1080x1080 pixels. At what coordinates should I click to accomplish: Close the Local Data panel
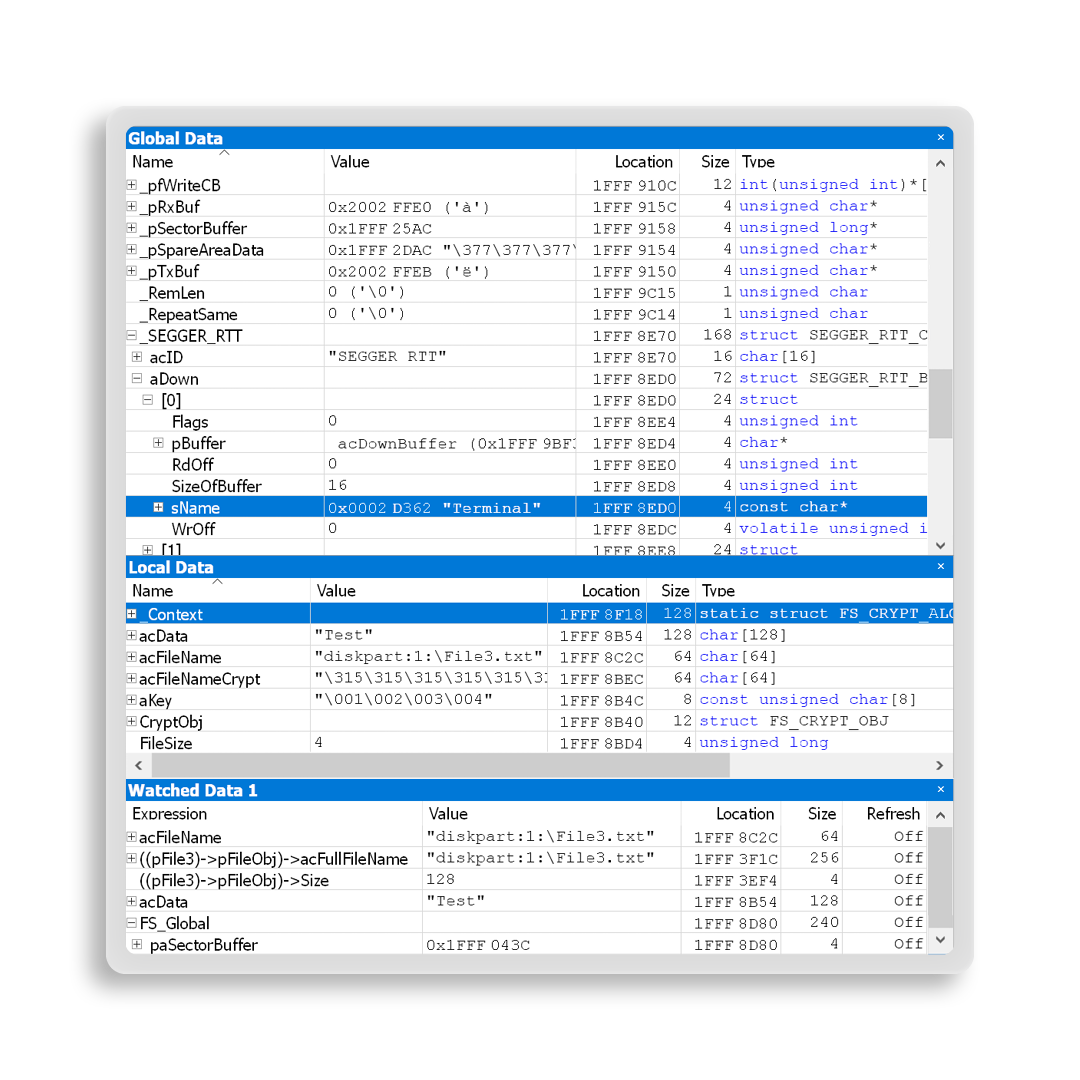tap(940, 567)
